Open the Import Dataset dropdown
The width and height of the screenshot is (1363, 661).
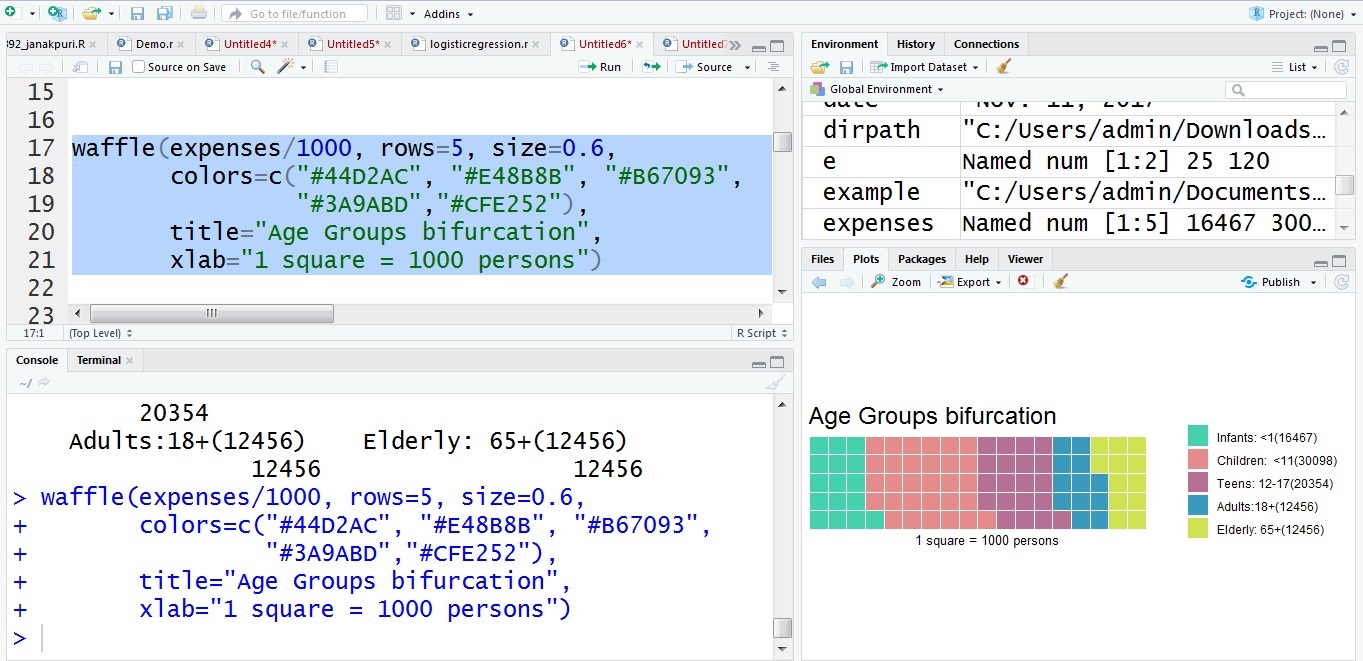tap(925, 67)
